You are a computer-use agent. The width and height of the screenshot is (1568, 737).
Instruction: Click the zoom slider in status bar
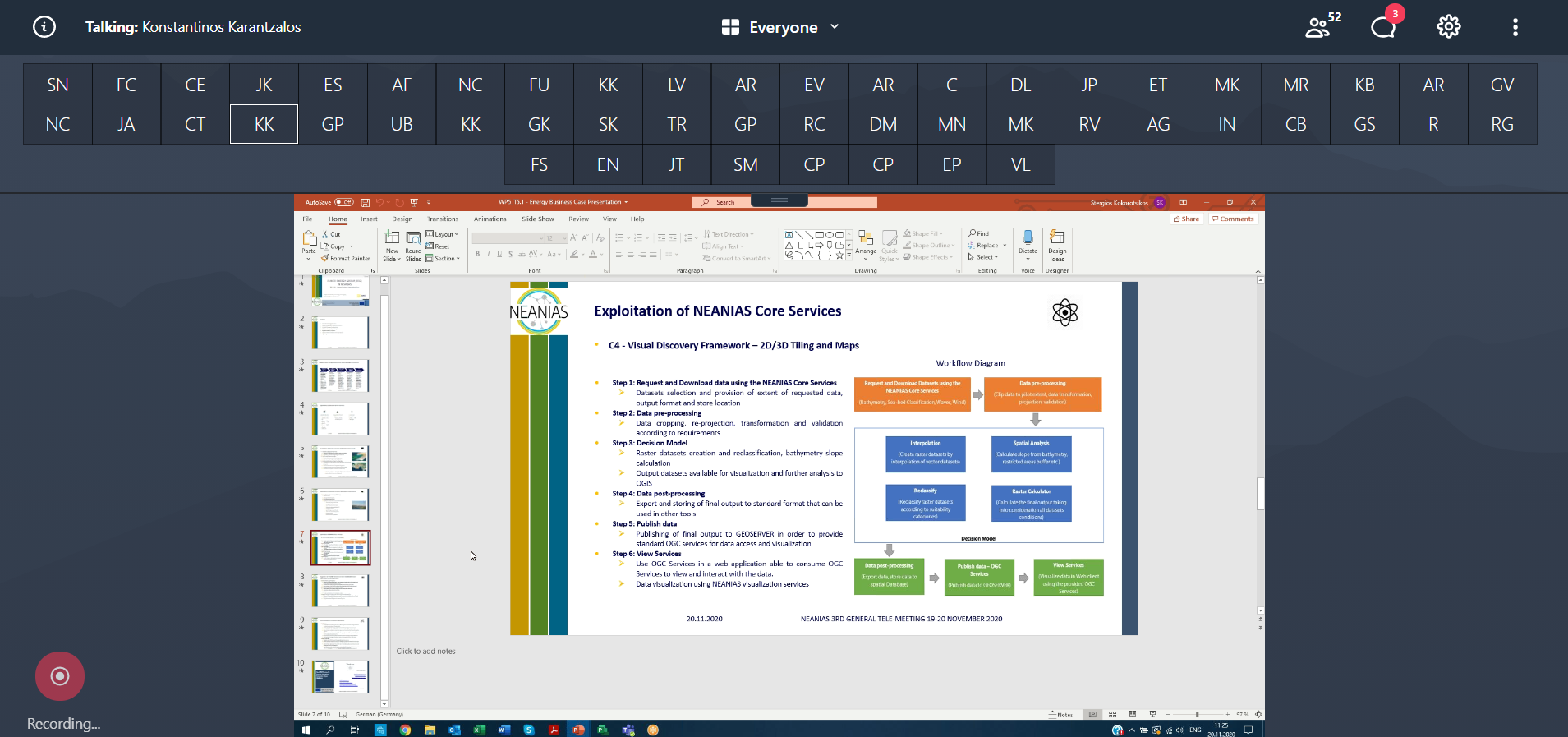tap(1198, 714)
